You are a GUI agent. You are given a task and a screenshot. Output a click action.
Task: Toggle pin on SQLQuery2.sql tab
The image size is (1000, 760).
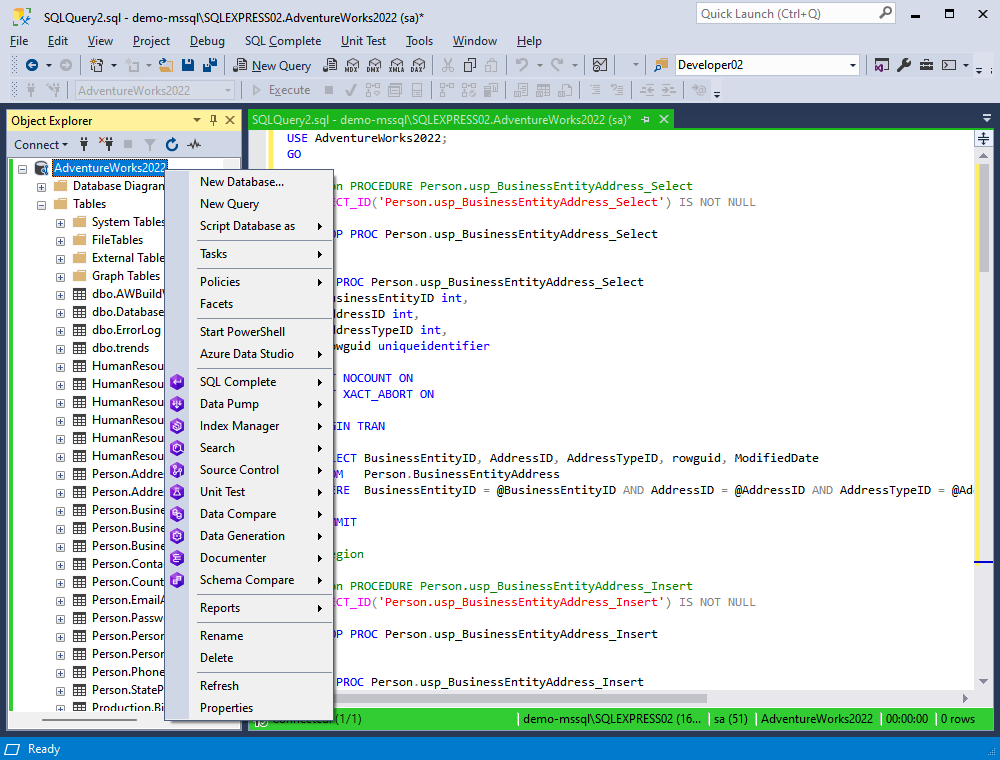645,119
